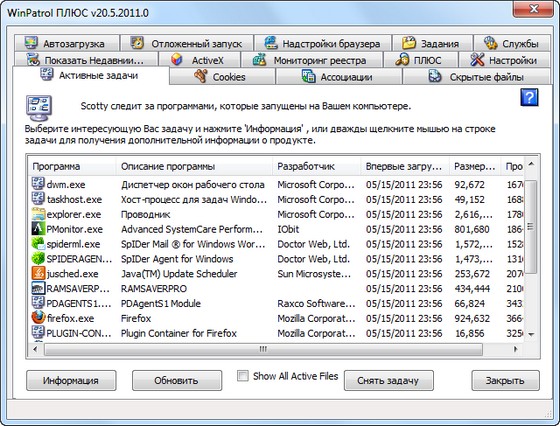Viewport: 560px width, 426px height.
Task: Click the Службы gears icon
Action: tap(490, 43)
